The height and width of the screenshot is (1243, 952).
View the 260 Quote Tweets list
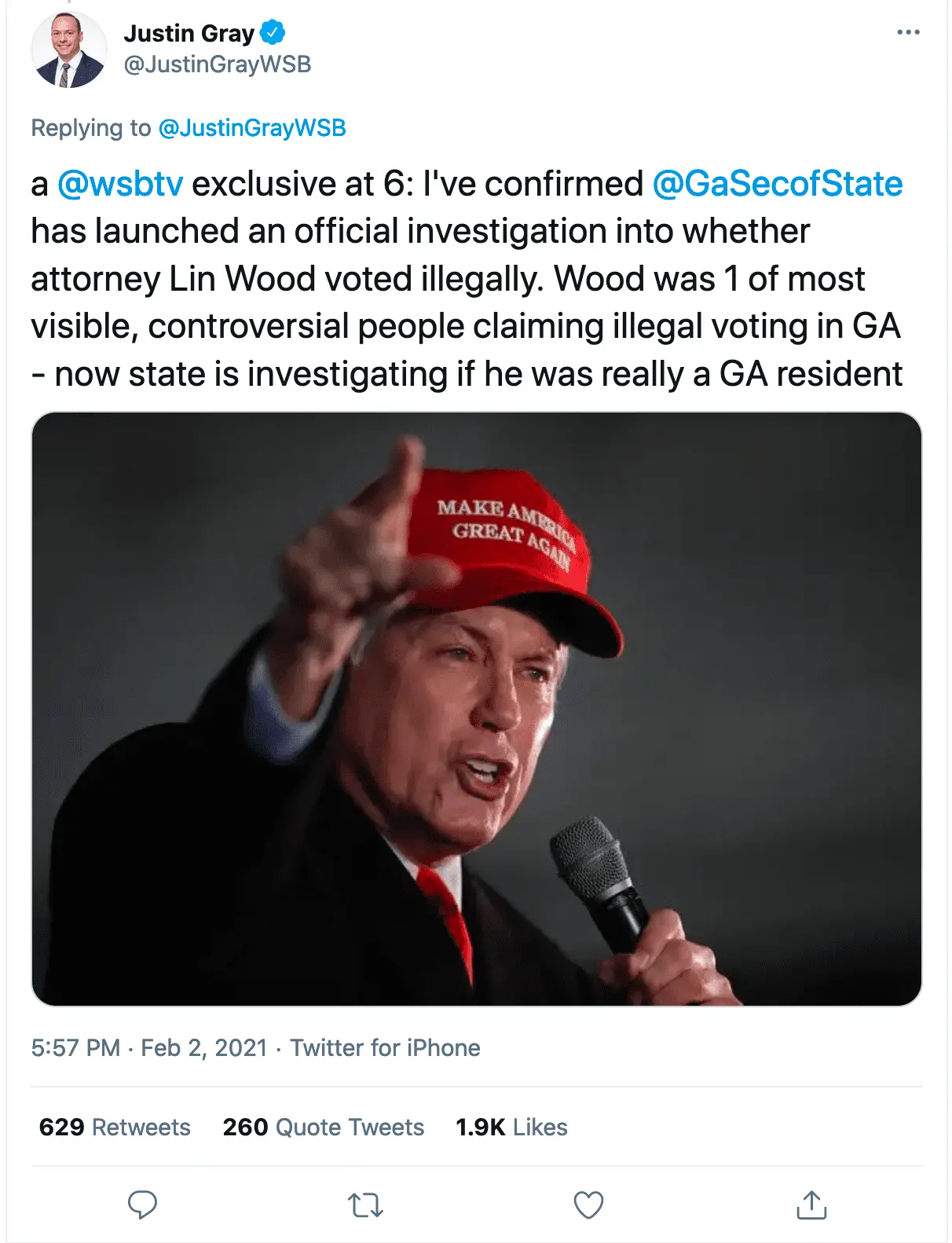pyautogui.click(x=323, y=1127)
